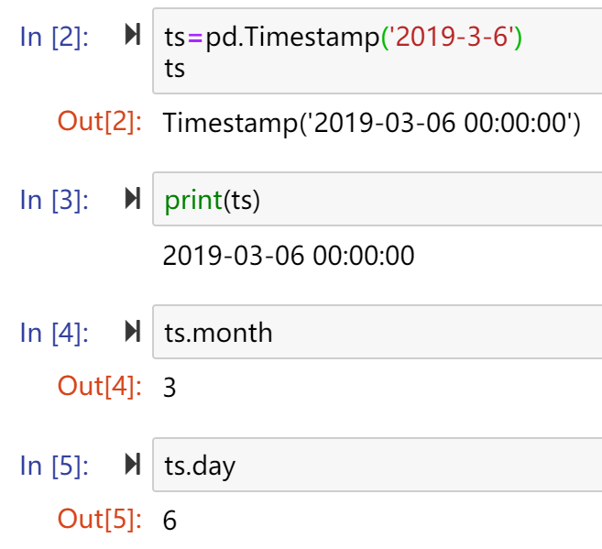This screenshot has height=549, width=602.
Task: Run cell In [3] with its run icon
Action: pyautogui.click(x=133, y=198)
